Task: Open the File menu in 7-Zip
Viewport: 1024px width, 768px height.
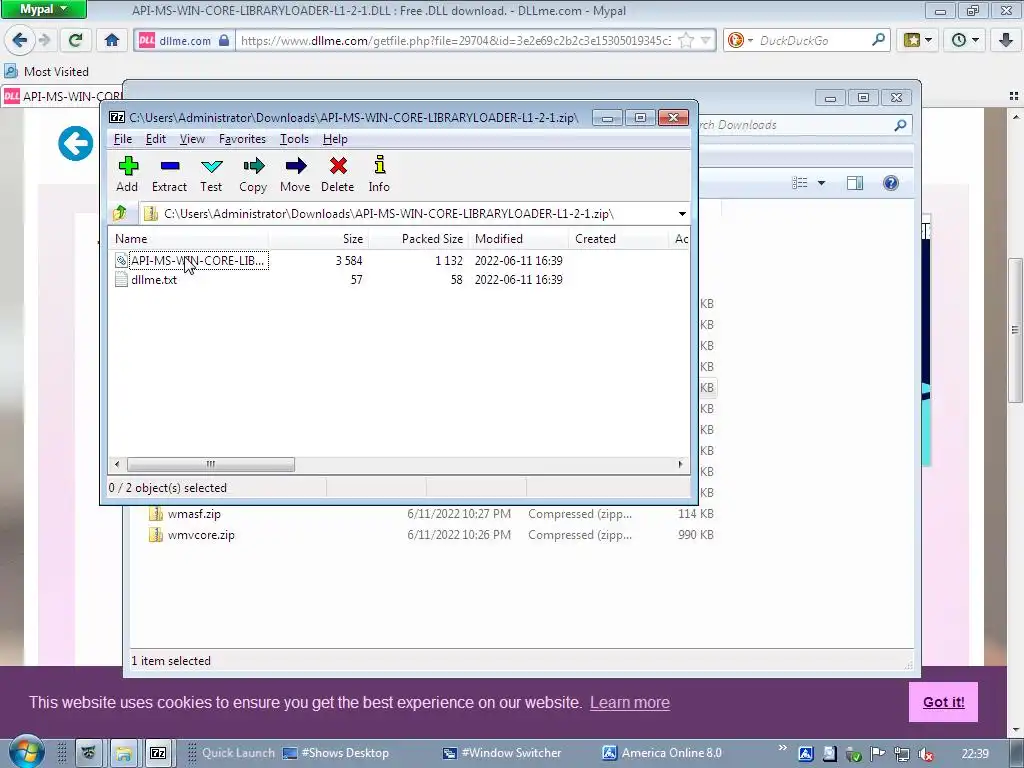Action: (x=123, y=139)
